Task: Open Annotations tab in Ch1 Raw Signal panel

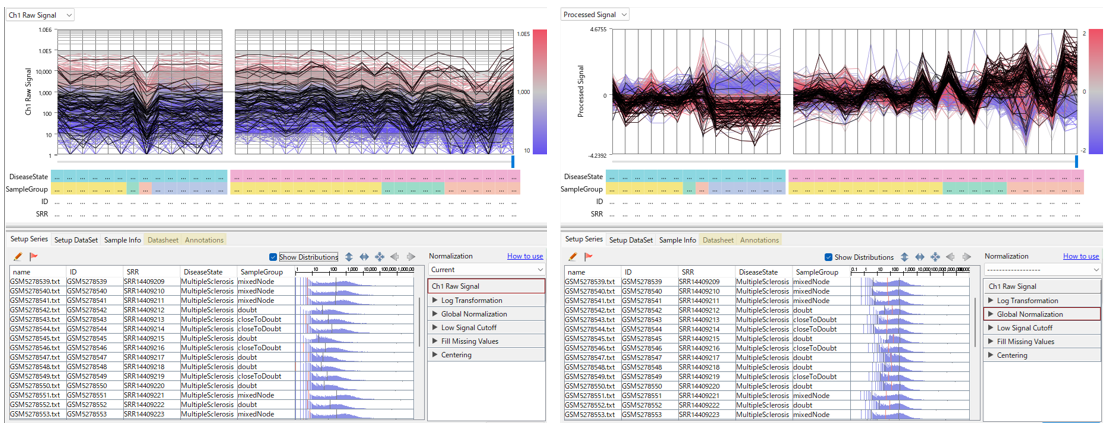Action: coord(204,240)
